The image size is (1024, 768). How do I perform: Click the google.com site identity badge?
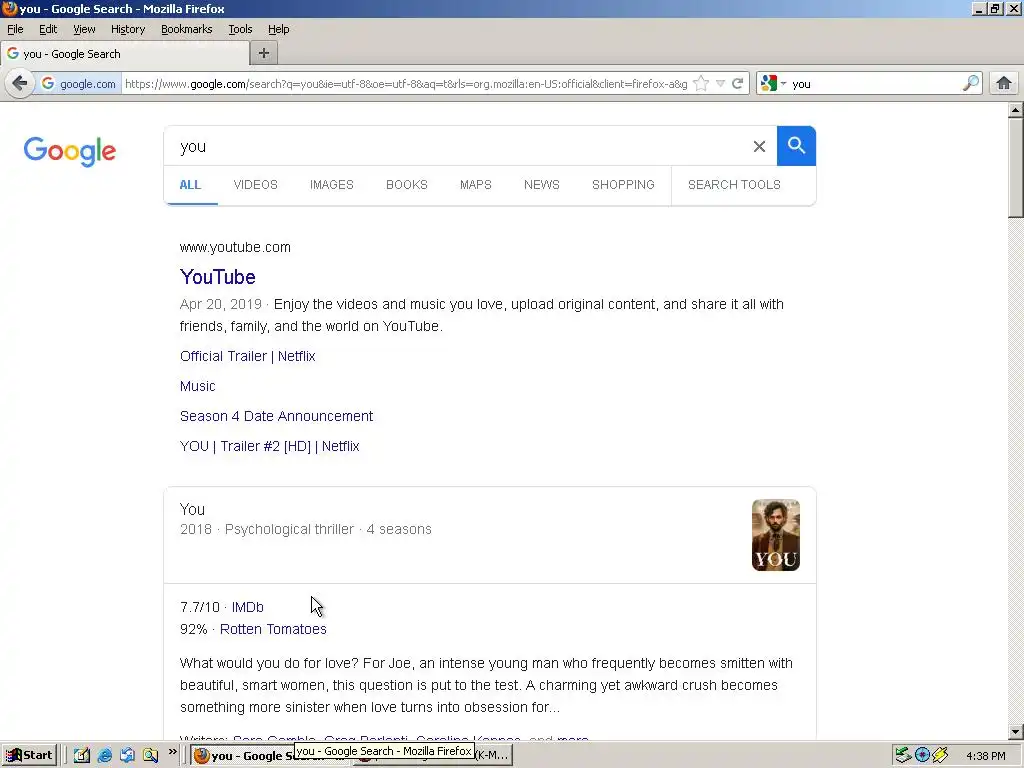[x=78, y=84]
